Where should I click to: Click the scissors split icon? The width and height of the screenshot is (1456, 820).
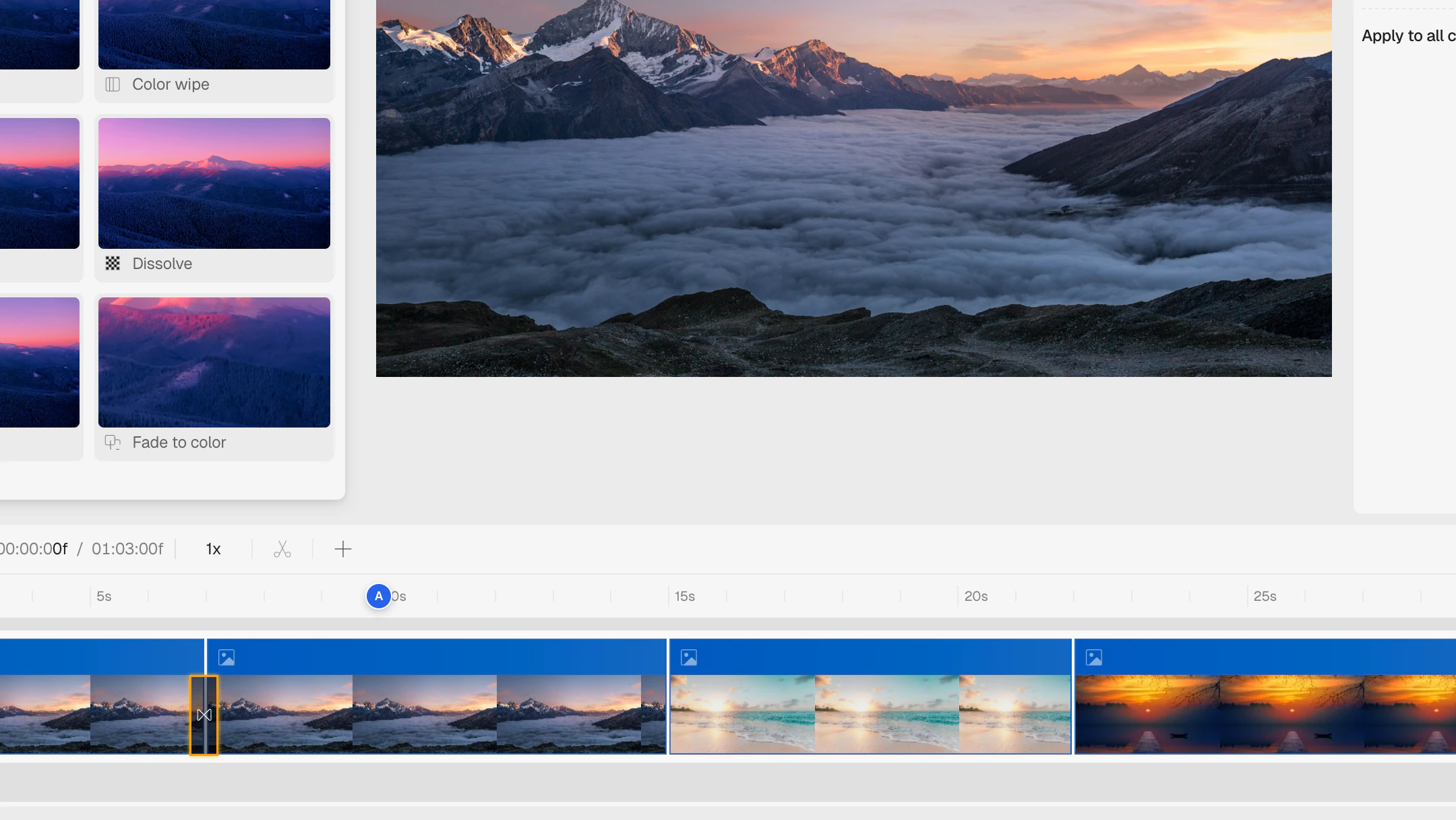[x=282, y=549]
